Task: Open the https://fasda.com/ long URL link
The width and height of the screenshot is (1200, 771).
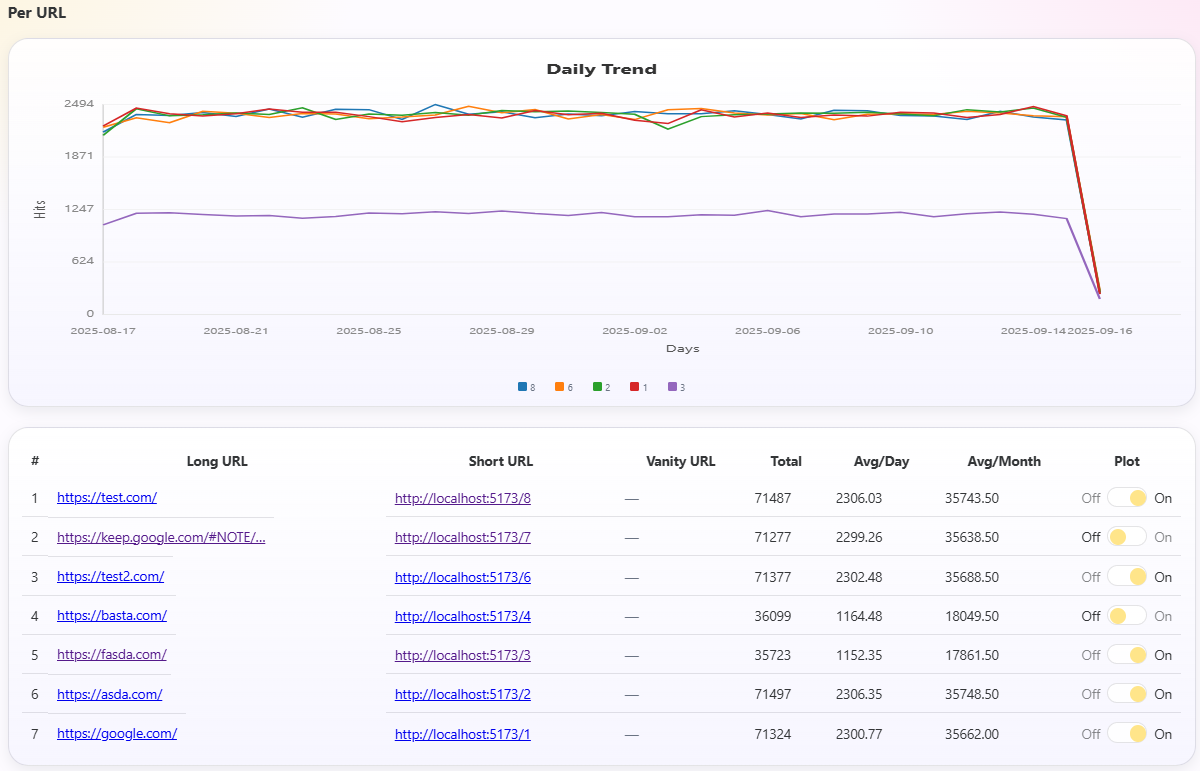Action: (x=112, y=655)
